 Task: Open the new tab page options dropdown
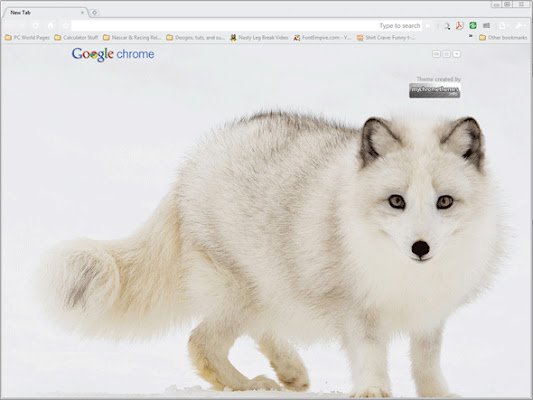pos(457,54)
